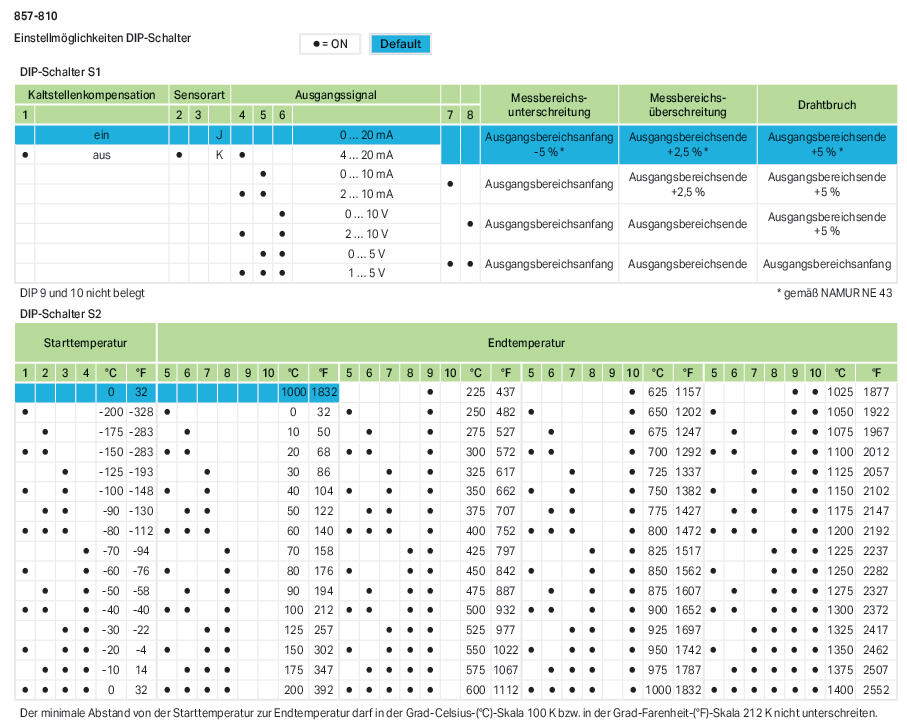907x728 pixels.
Task: Click the Endtemperatur header
Action: coord(526,343)
